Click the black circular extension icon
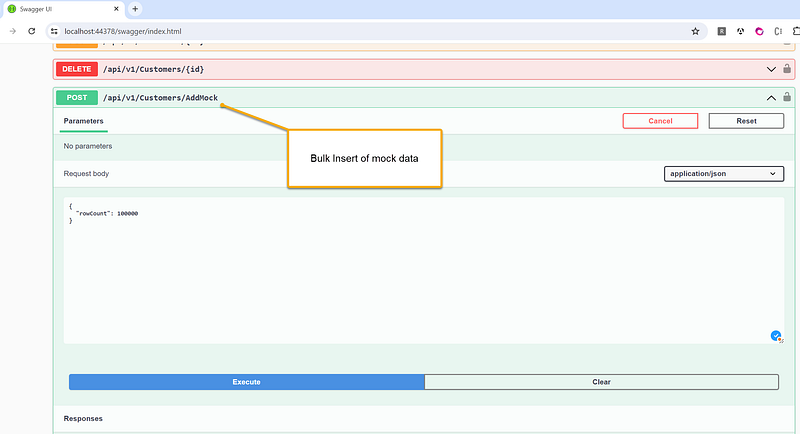This screenshot has width=800, height=434. click(740, 31)
